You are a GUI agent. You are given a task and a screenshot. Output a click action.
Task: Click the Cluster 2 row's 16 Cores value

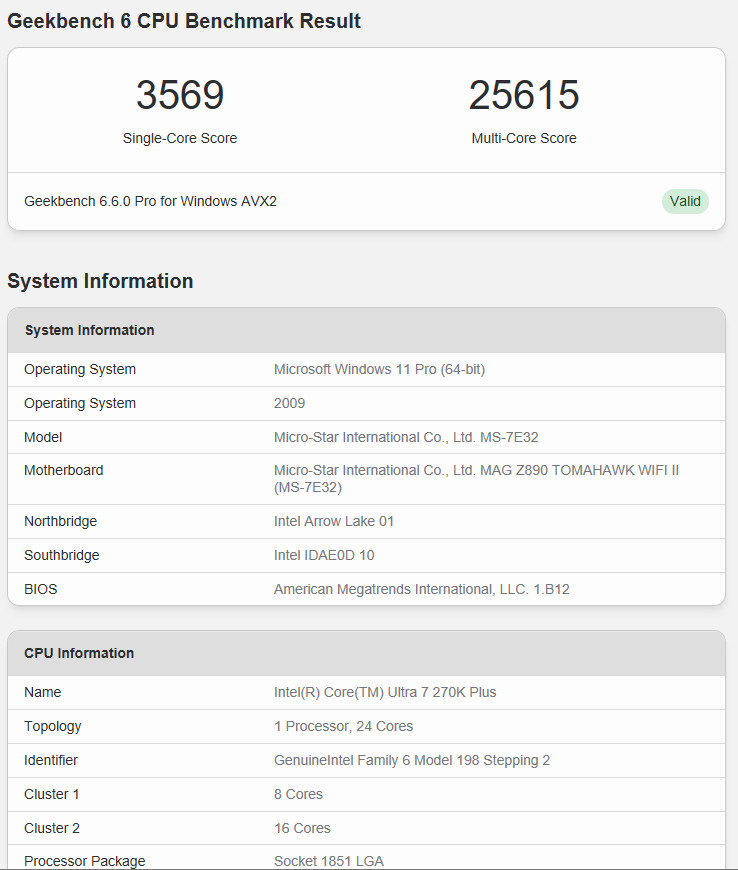[302, 828]
